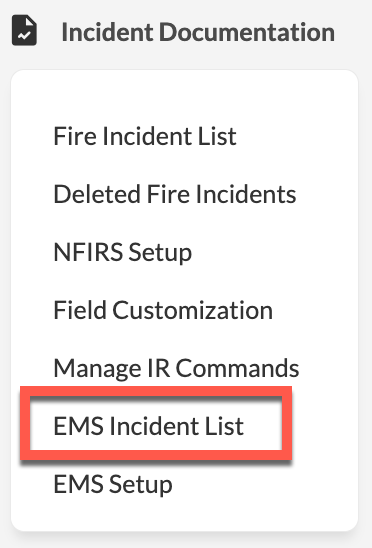
Task: Open the Incident Documentation heading
Action: click(x=198, y=32)
